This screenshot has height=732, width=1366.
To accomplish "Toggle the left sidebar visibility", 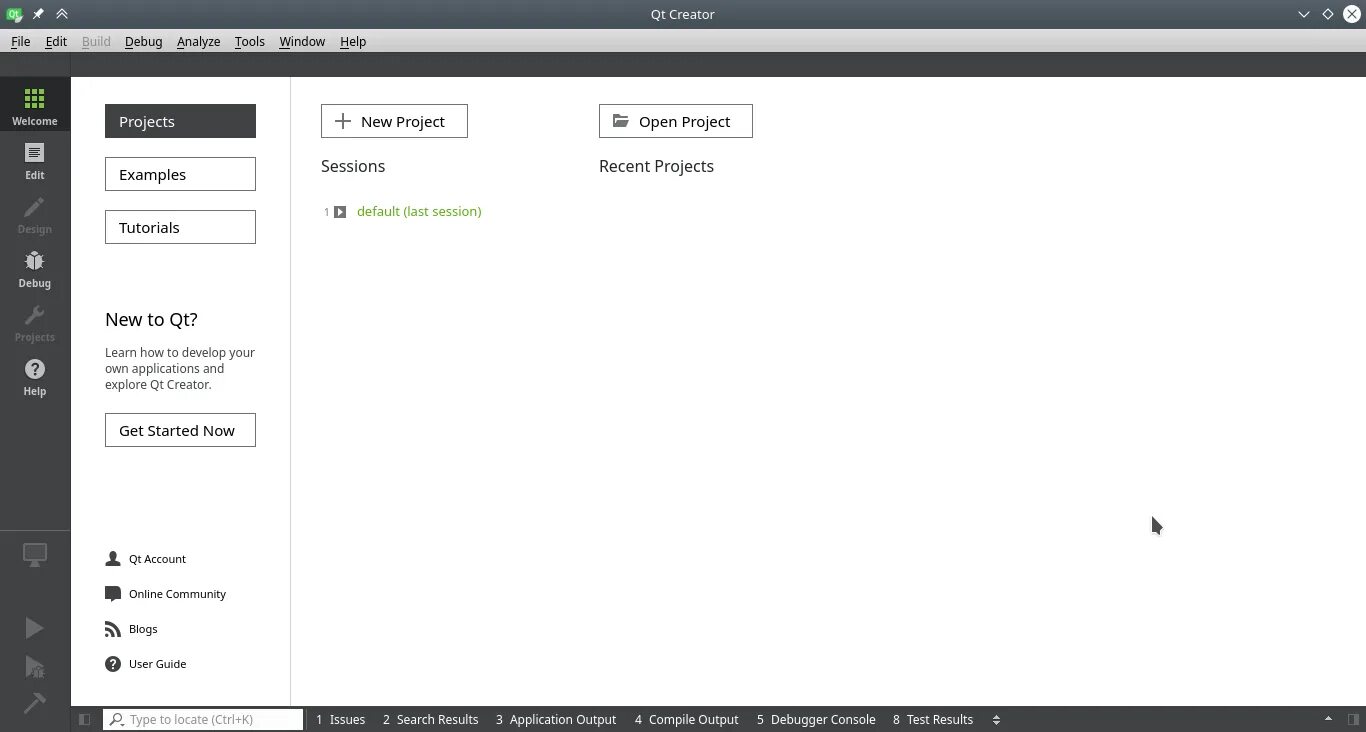I will [85, 719].
